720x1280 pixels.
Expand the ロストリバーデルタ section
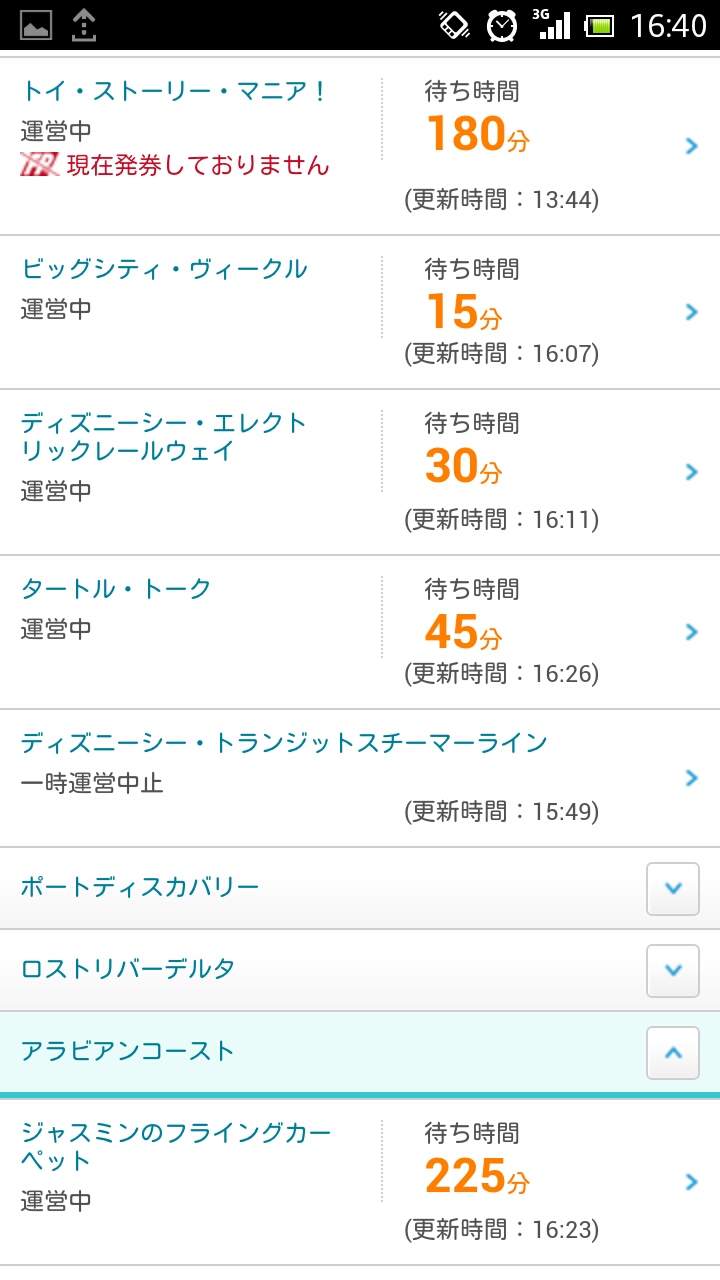point(673,970)
